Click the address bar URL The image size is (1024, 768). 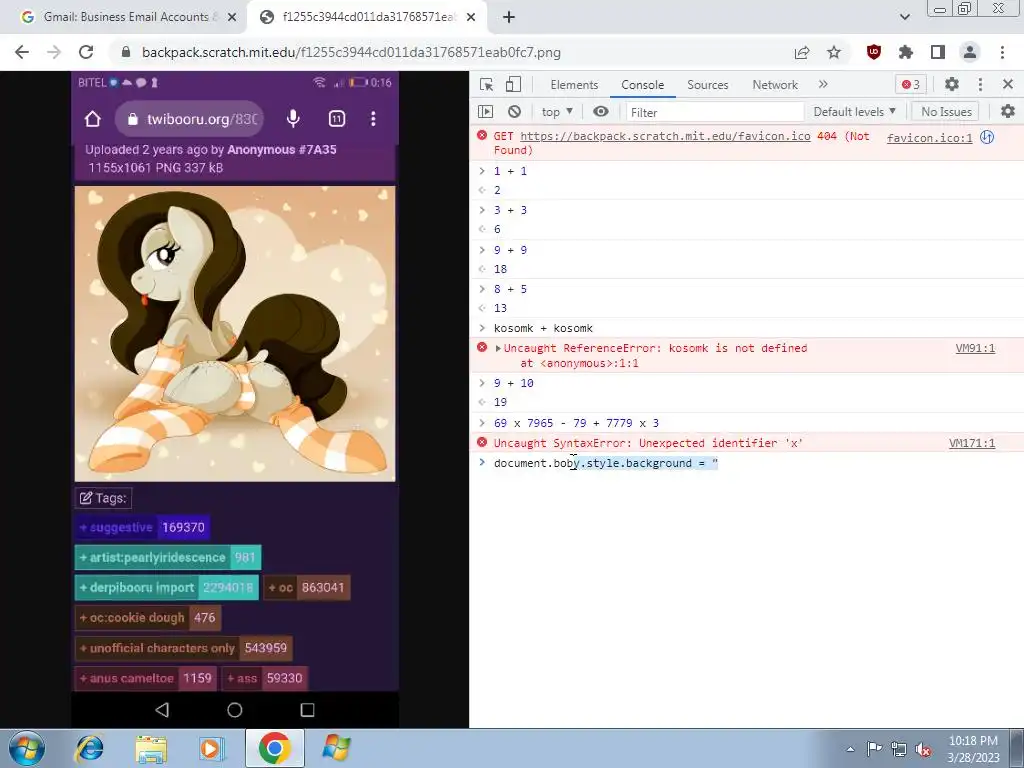[351, 52]
